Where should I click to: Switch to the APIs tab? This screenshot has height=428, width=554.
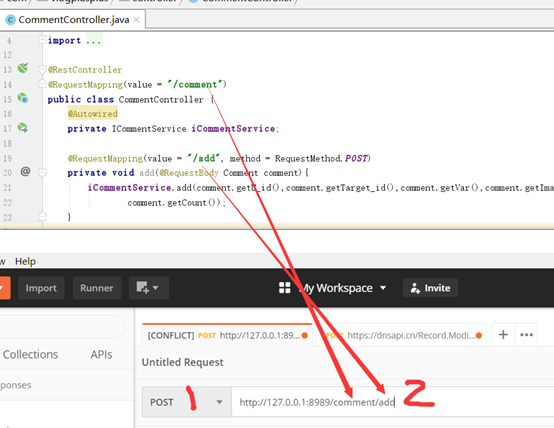pos(101,354)
